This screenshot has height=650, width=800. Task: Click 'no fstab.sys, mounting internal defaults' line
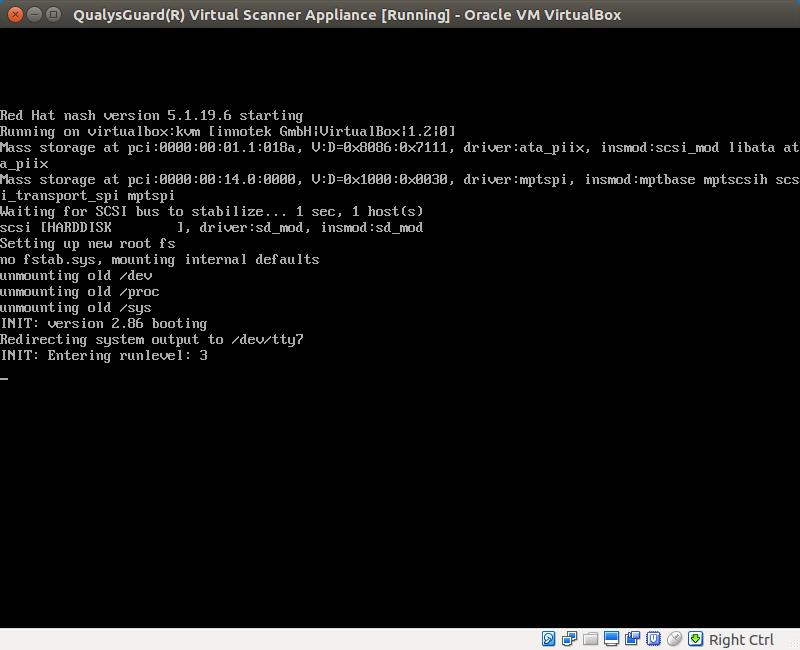coord(160,260)
